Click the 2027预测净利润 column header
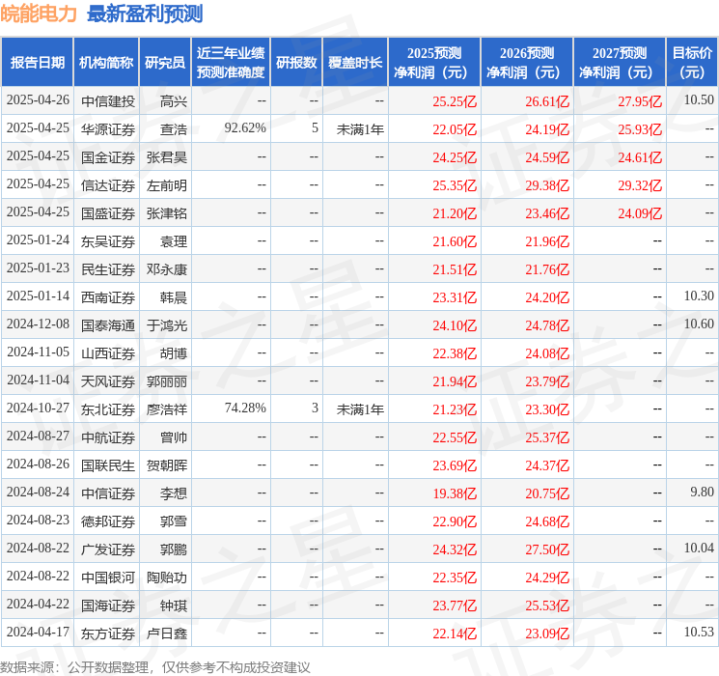Image resolution: width=719 pixels, height=676 pixels. 619,62
